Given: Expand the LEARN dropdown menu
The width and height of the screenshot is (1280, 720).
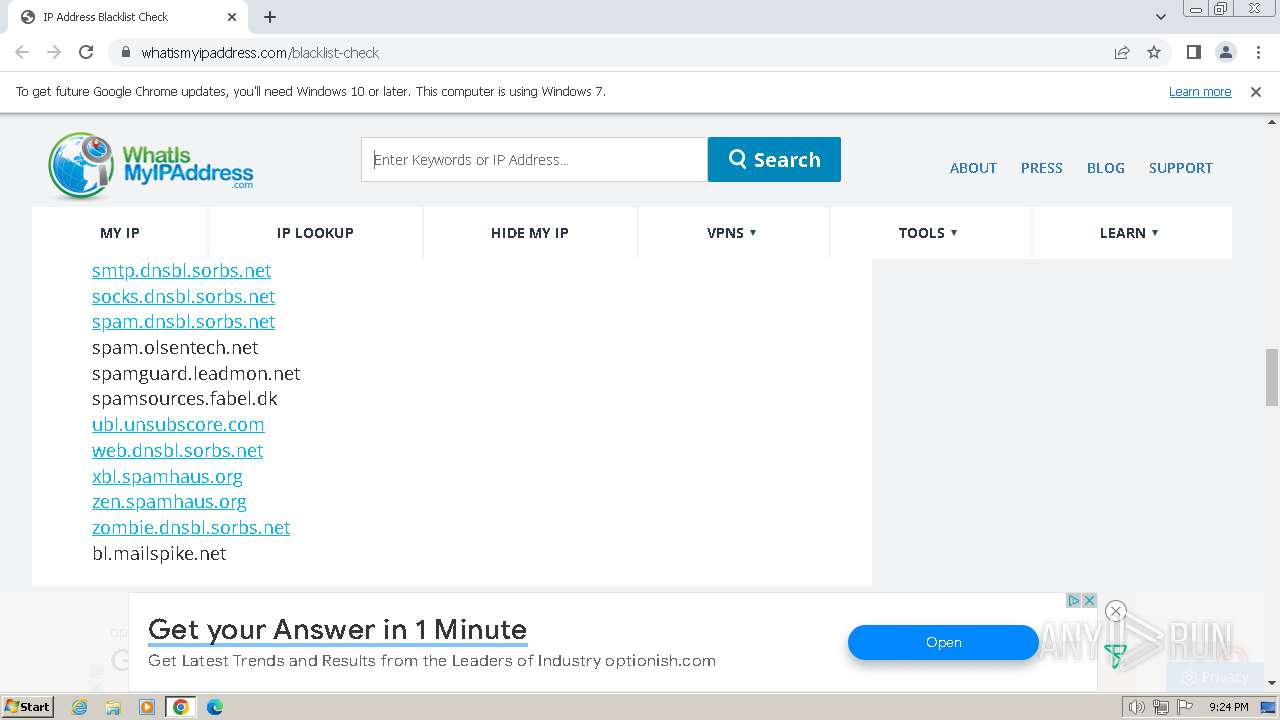Looking at the screenshot, I should (1129, 233).
